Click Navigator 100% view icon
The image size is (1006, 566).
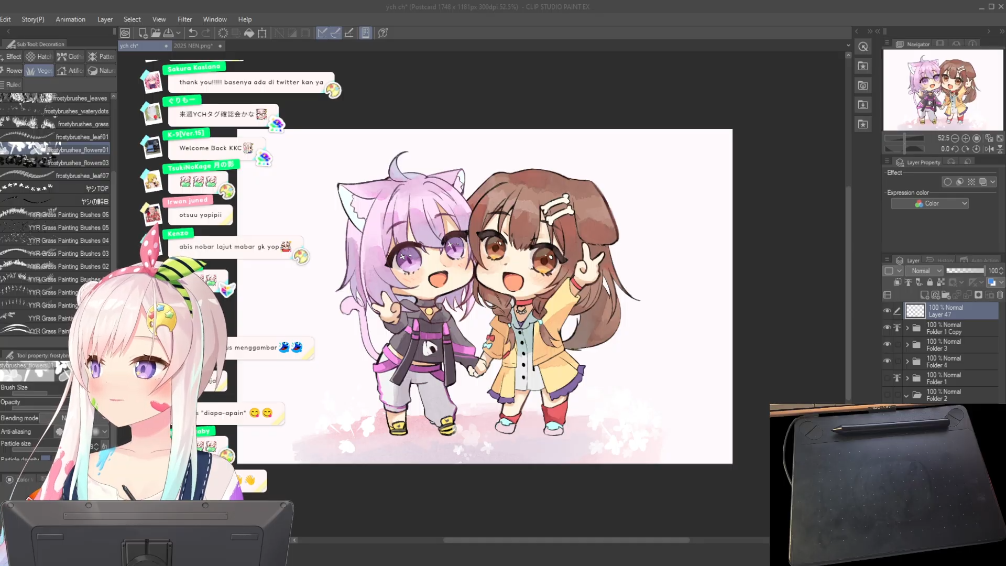[976, 138]
